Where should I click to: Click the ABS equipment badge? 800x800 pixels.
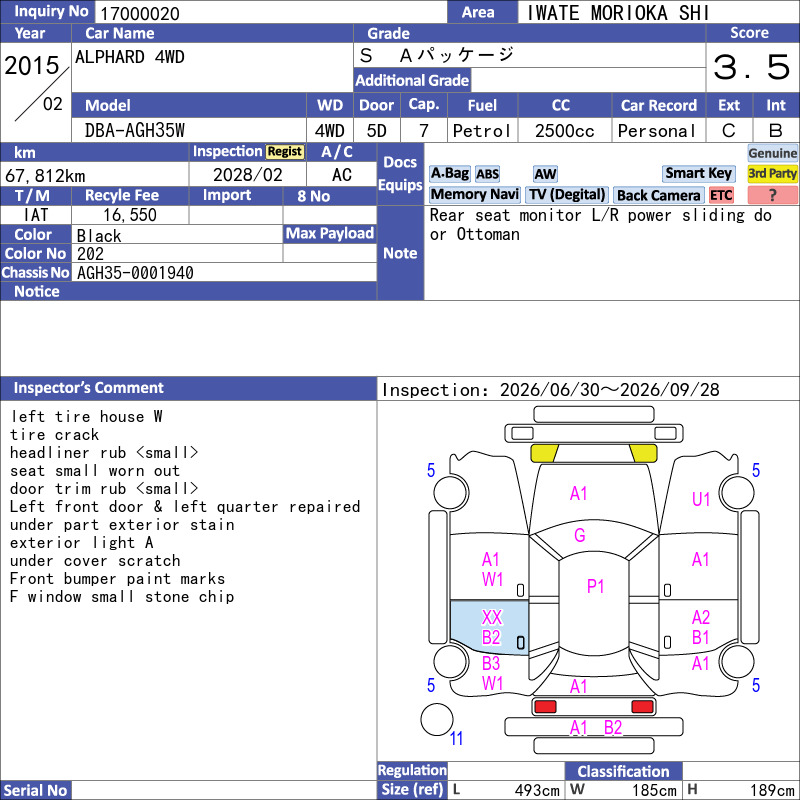[487, 174]
